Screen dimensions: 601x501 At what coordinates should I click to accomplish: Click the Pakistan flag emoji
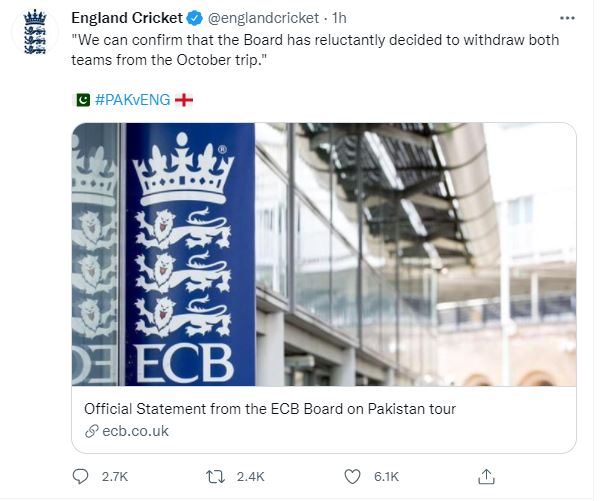pos(82,100)
